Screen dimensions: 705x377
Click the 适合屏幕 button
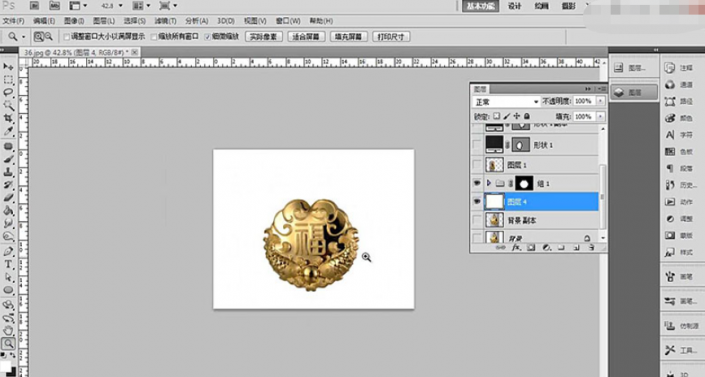pos(306,37)
